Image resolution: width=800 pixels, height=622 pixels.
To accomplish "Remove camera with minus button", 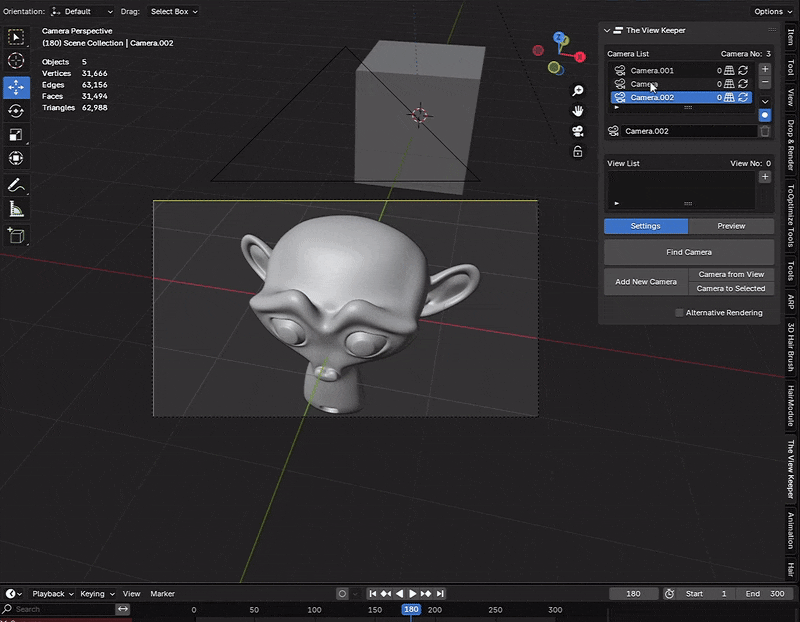I will [x=765, y=82].
